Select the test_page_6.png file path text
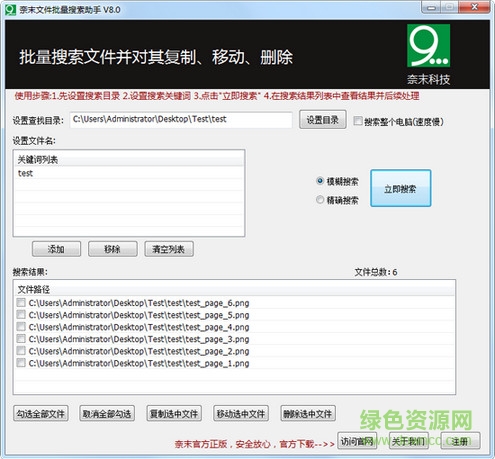495x459 pixels. (x=139, y=303)
